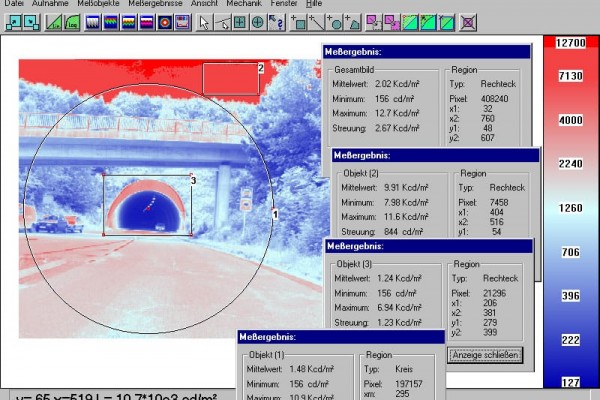Click Gesamtbild Mittelwert value 2.02 Kcd/m²
Image resolution: width=600 pixels, height=400 pixels.
click(x=397, y=84)
